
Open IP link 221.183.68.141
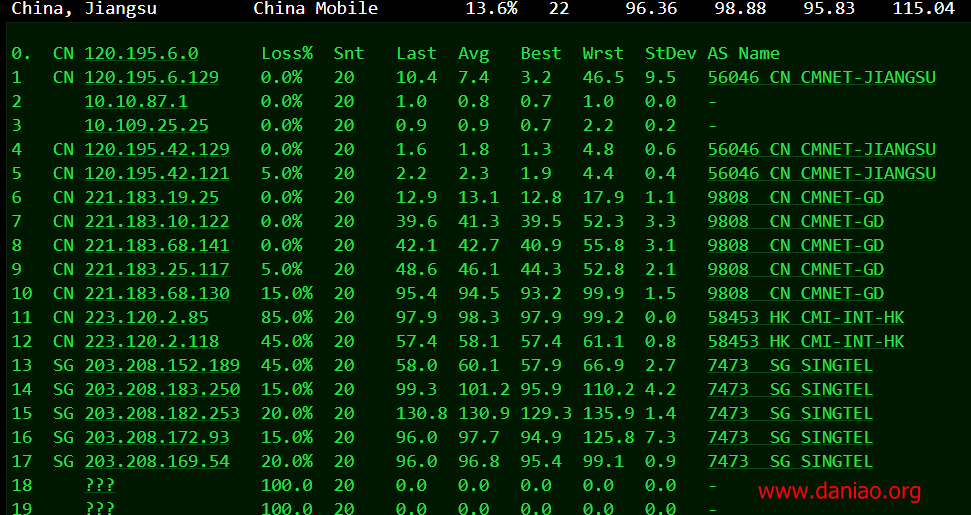click(x=157, y=245)
